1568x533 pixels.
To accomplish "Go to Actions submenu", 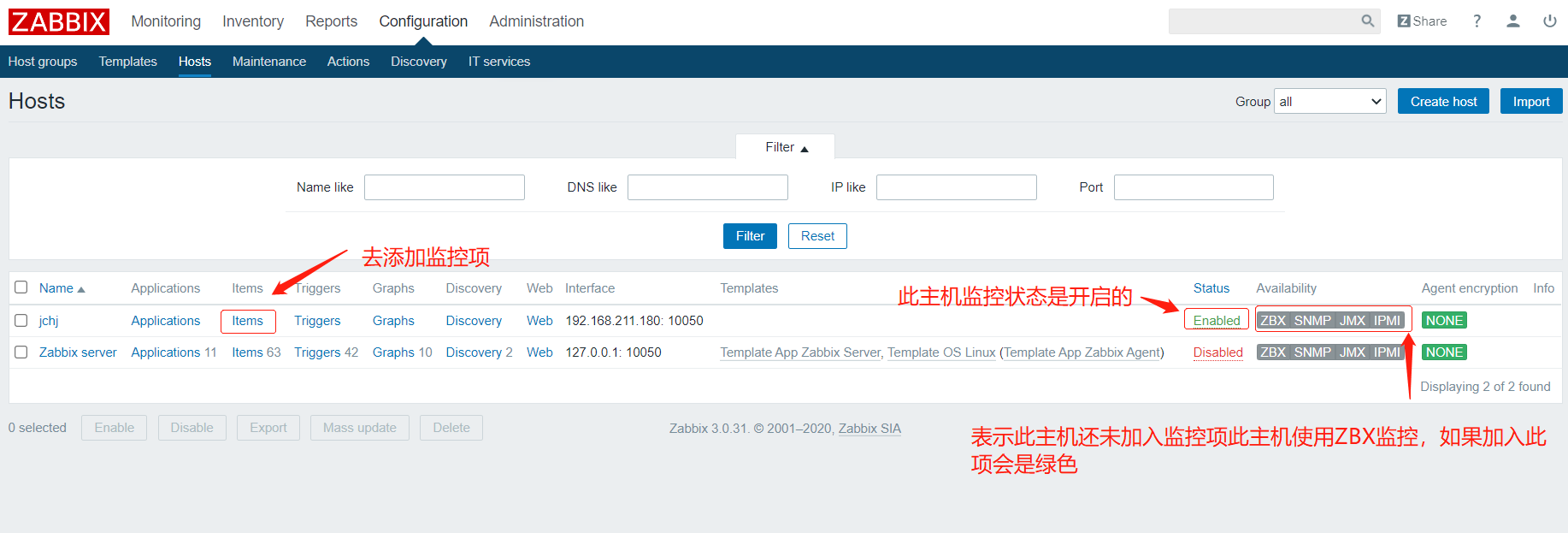I will [349, 62].
